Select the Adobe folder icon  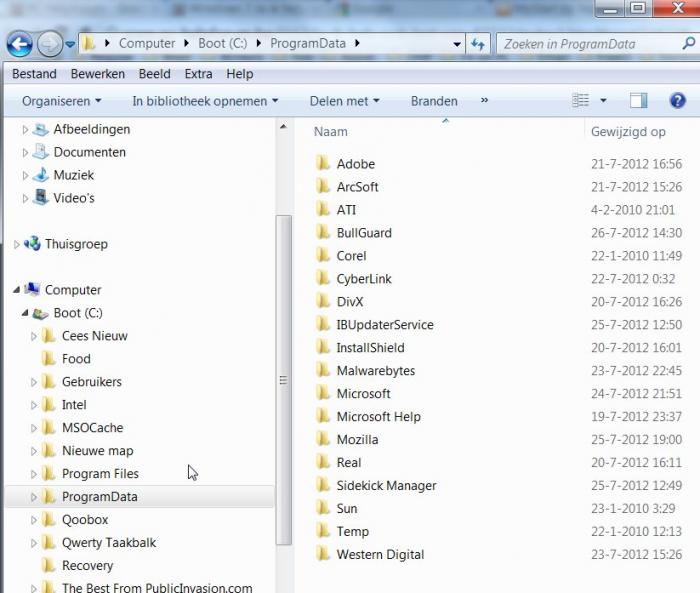coord(323,163)
